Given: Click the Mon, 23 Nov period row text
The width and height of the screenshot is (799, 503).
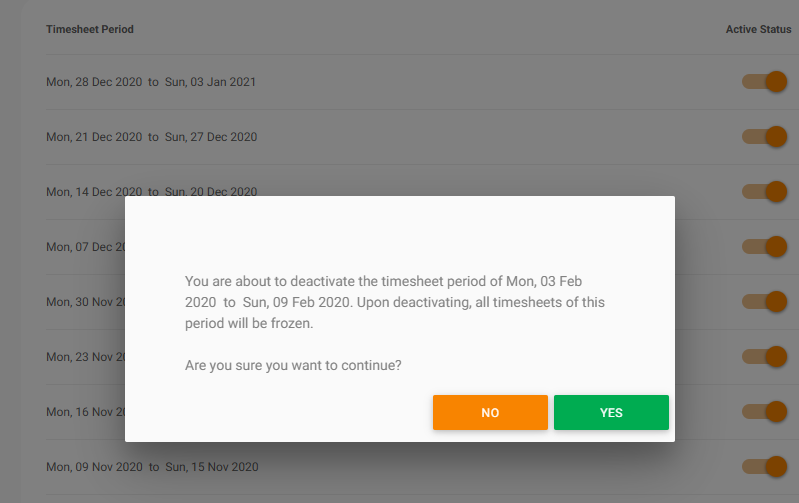Looking at the screenshot, I should [85, 357].
